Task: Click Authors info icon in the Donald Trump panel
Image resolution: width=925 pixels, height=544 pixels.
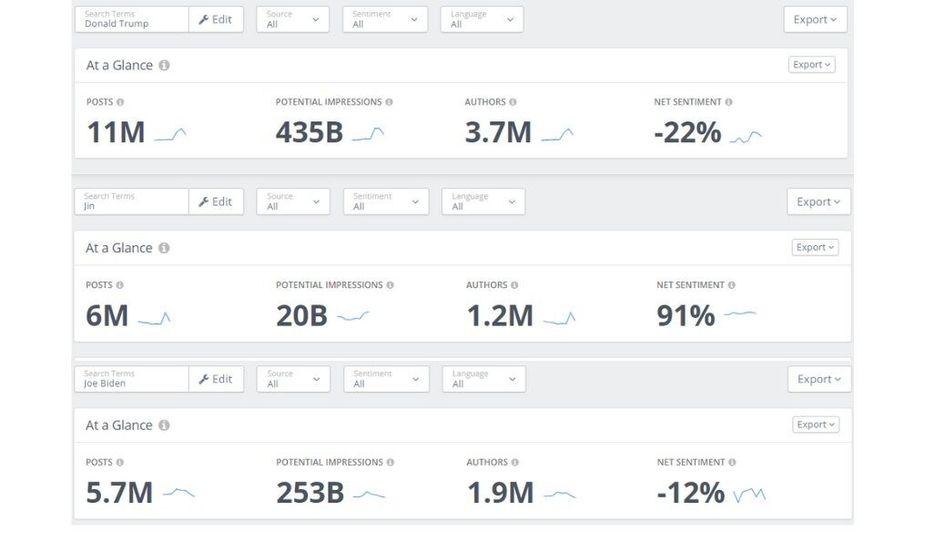Action: 513,102
